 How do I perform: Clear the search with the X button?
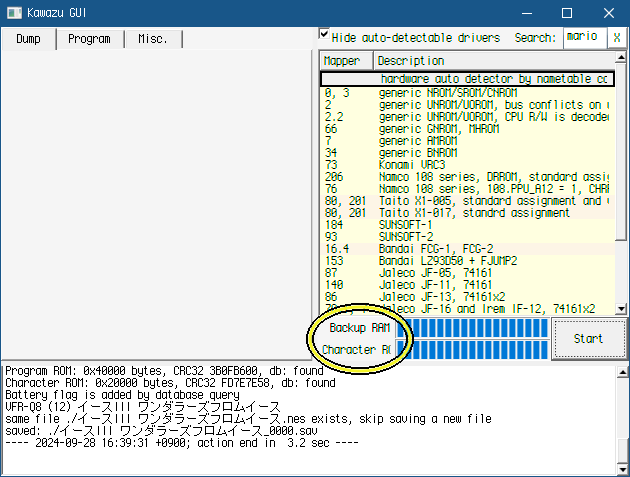(617, 37)
